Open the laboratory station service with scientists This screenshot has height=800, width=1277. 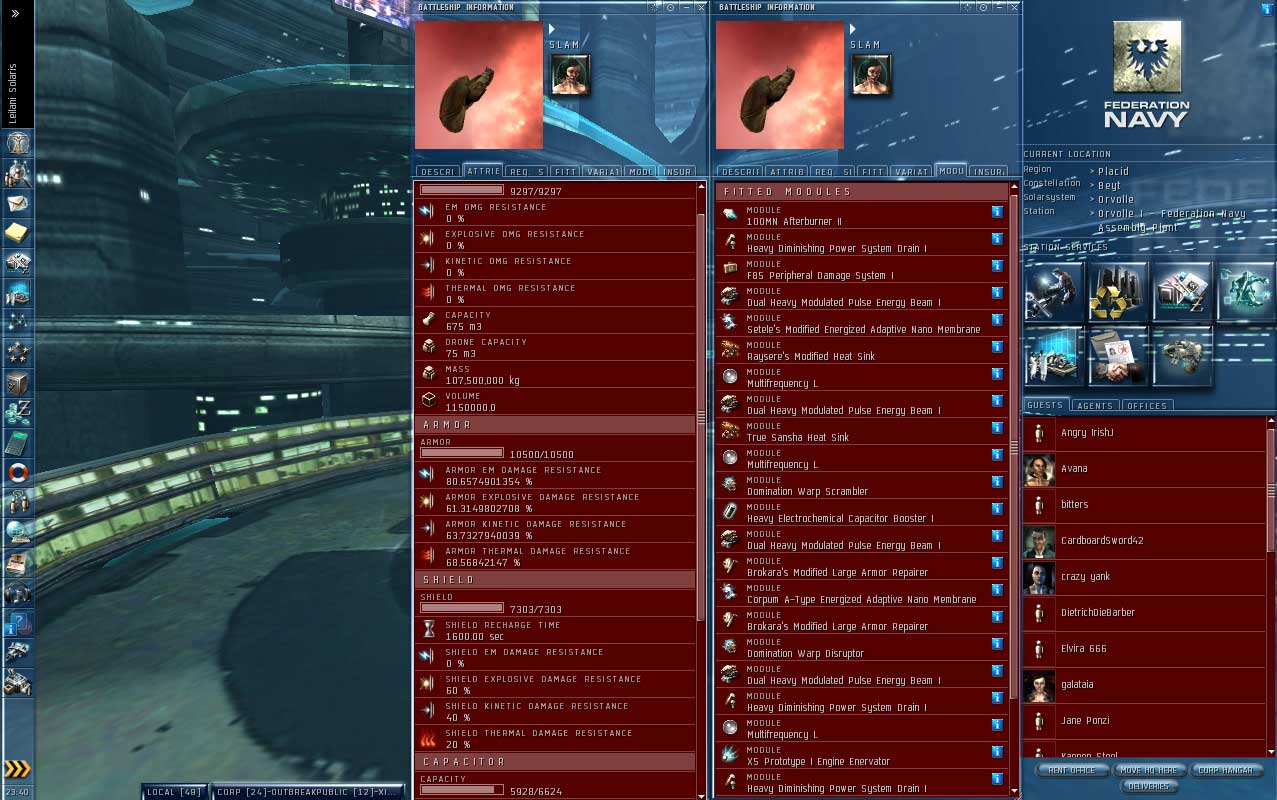tap(1054, 355)
